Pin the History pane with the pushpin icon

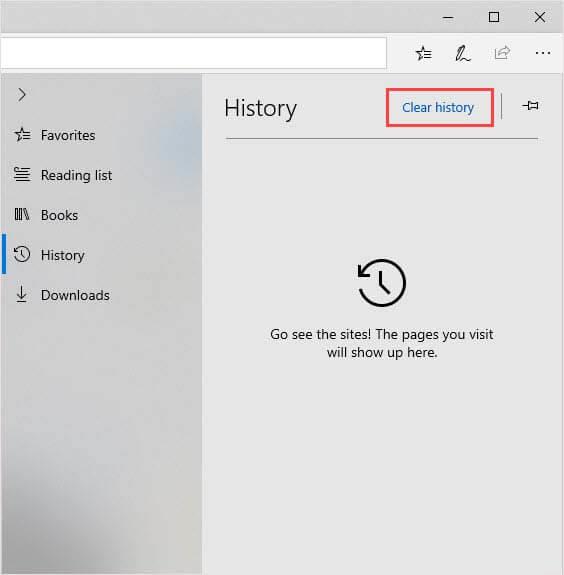[x=531, y=106]
